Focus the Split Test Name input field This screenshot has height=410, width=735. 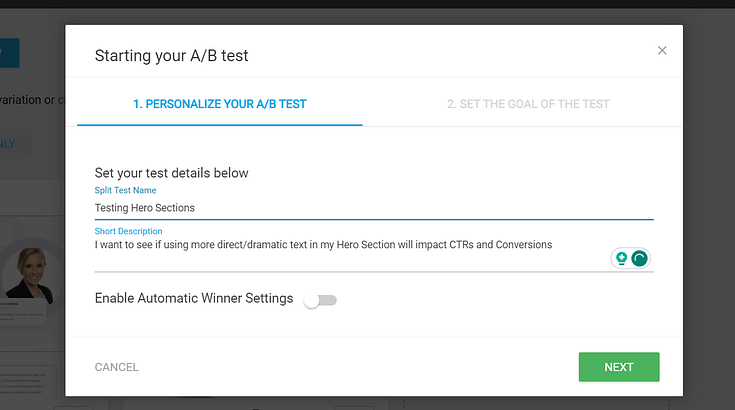pyautogui.click(x=373, y=208)
